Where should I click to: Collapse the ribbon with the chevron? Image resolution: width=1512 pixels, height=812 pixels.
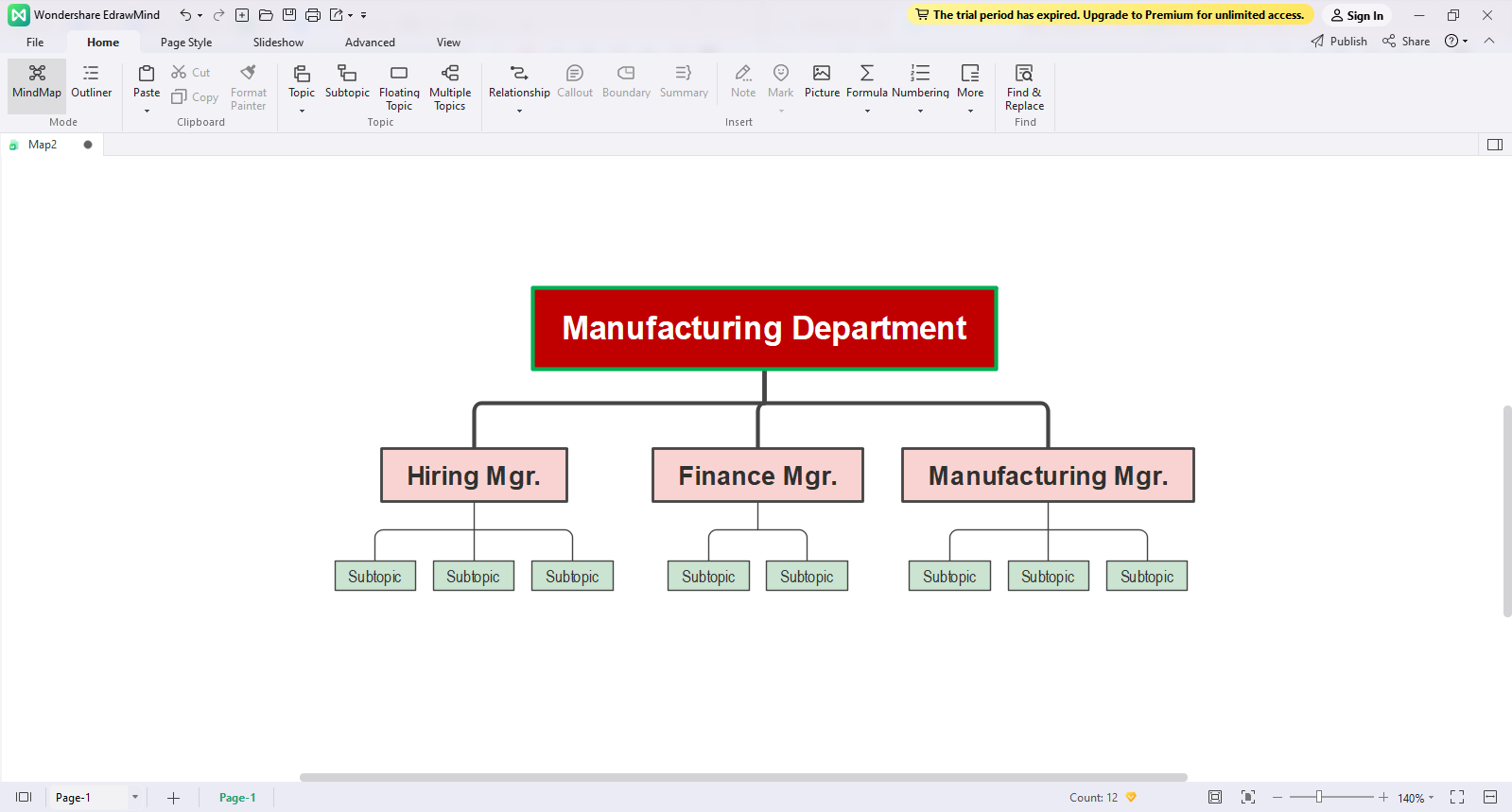click(x=1489, y=41)
